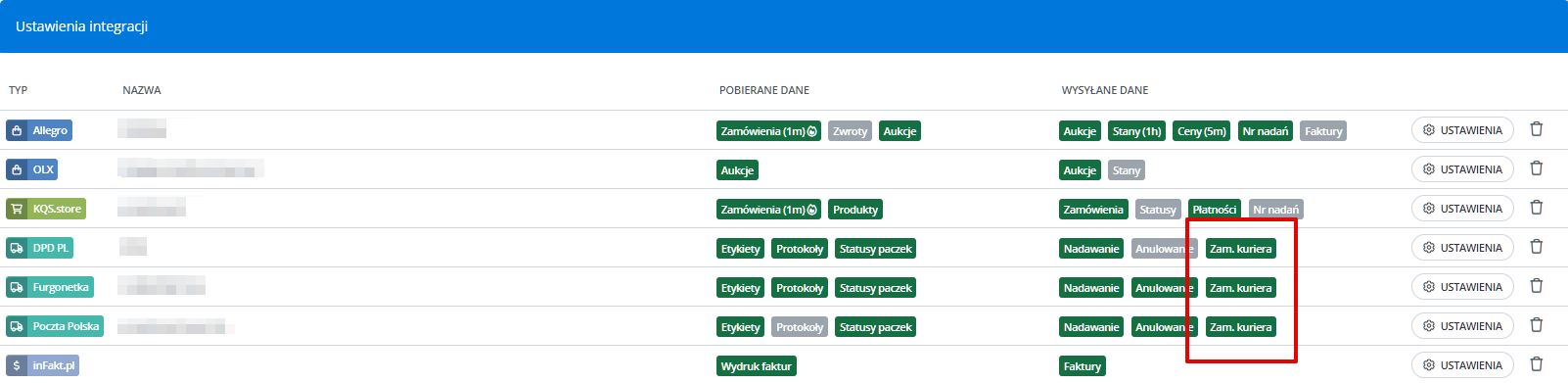Open USTAWIENIA for KQS.store row
This screenshot has height=383, width=1568.
pos(1462,209)
